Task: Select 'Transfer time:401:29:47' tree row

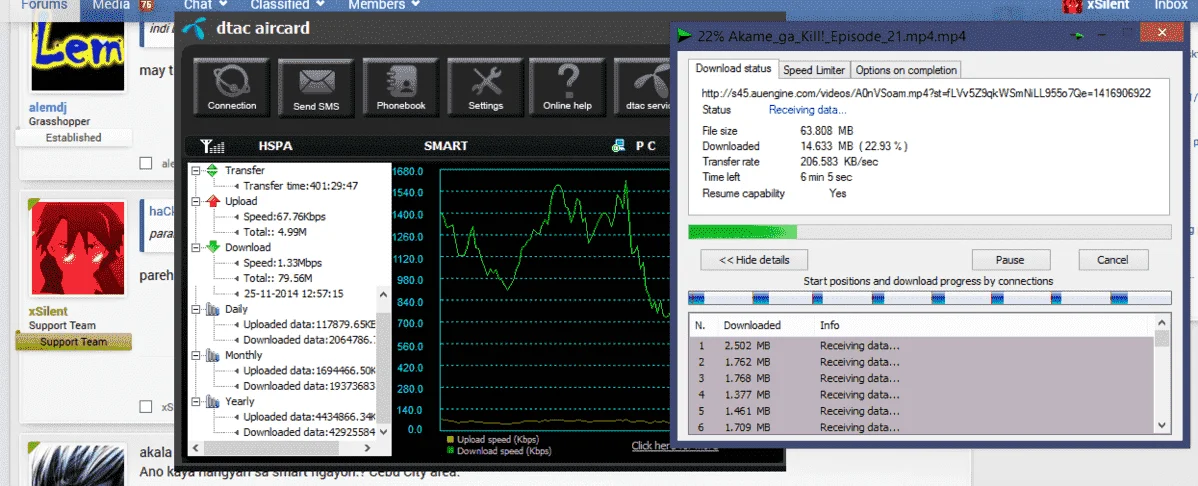Action: pyautogui.click(x=300, y=186)
